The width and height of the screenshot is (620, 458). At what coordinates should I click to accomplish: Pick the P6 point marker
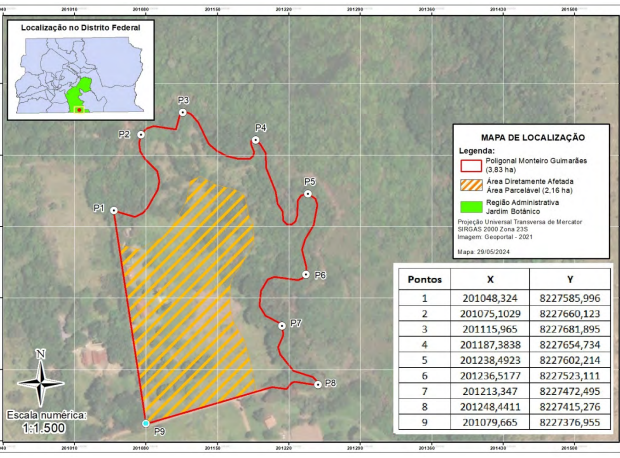[x=305, y=274]
